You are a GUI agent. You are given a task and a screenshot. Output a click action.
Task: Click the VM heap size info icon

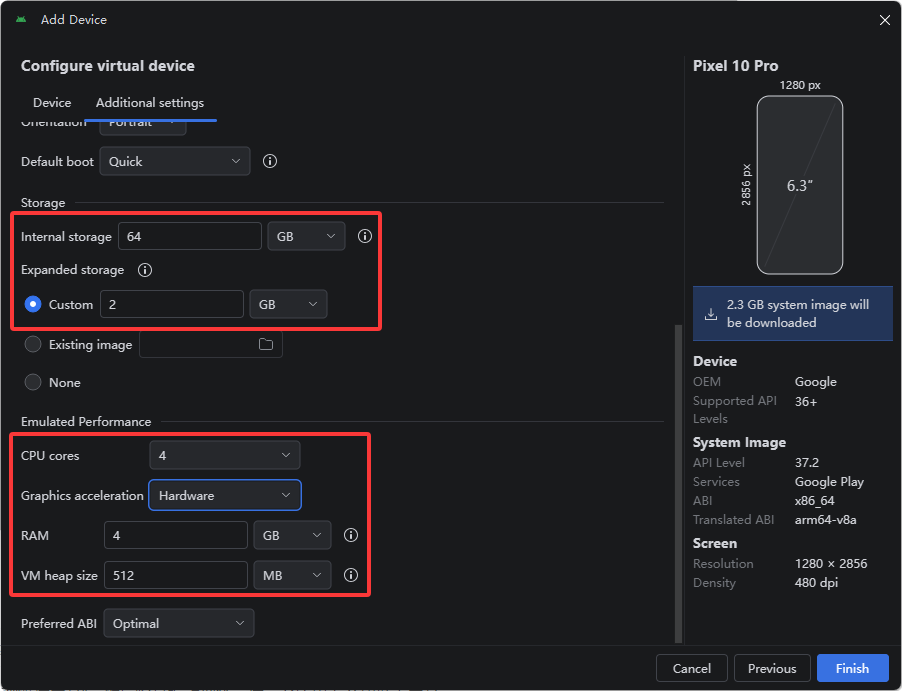[x=351, y=575]
